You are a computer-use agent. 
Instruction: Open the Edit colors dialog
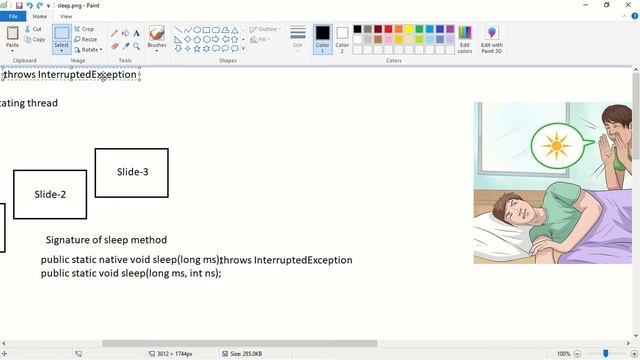(x=465, y=39)
